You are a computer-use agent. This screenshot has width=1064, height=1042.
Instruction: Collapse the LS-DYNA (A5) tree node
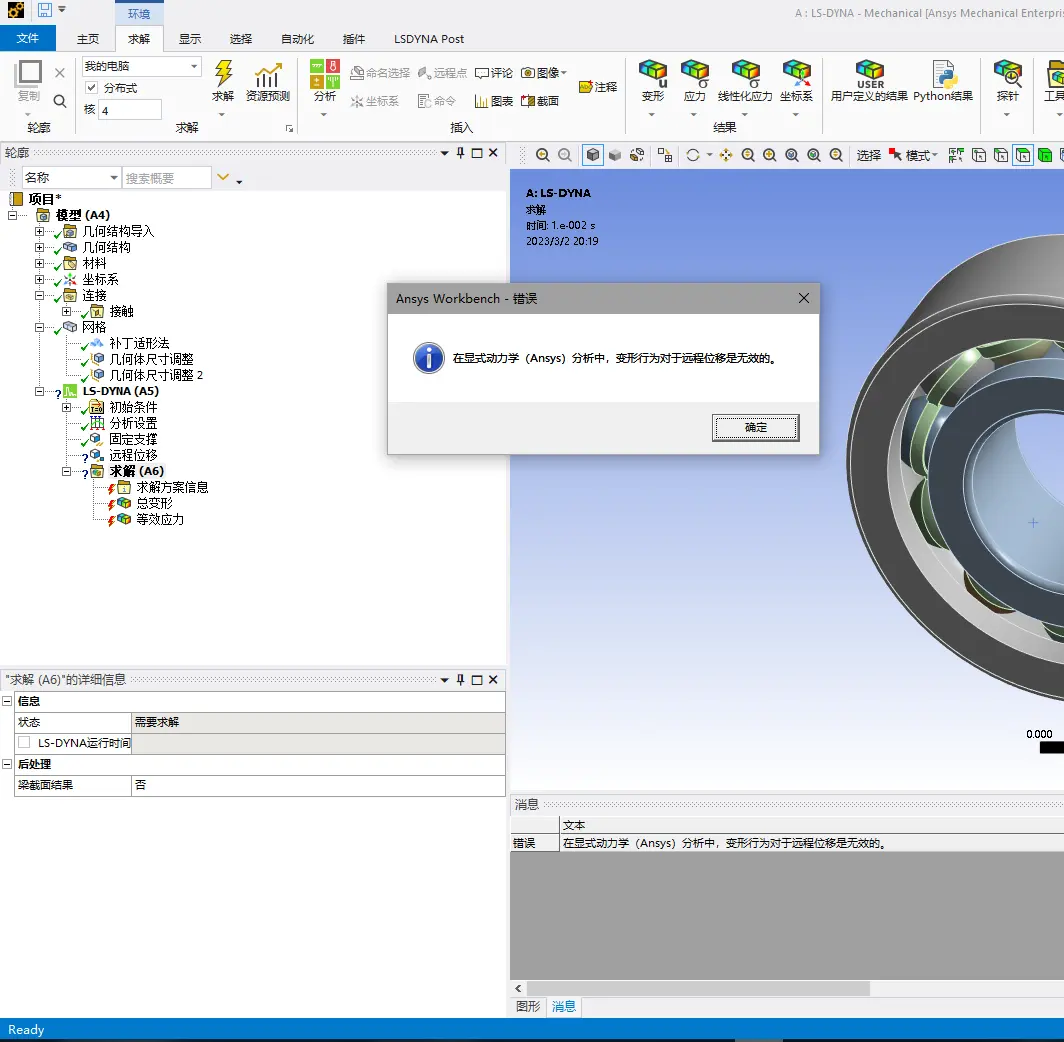[x=39, y=391]
